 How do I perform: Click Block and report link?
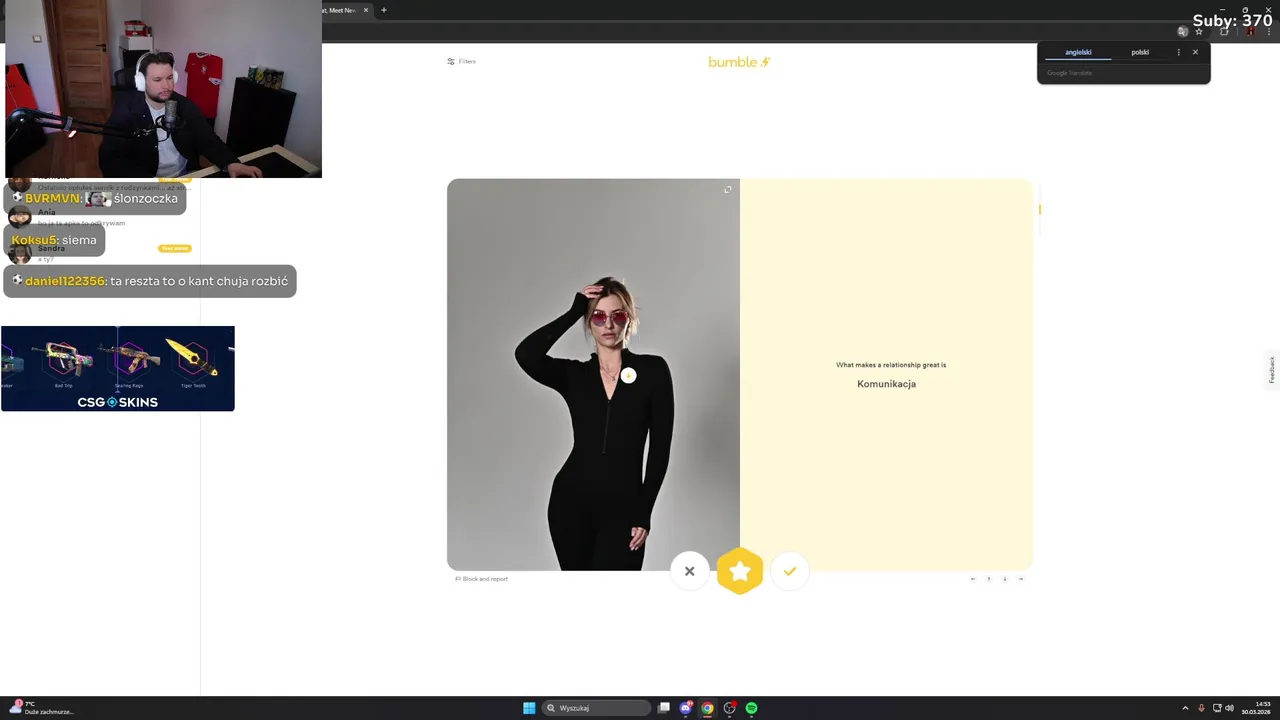(481, 579)
